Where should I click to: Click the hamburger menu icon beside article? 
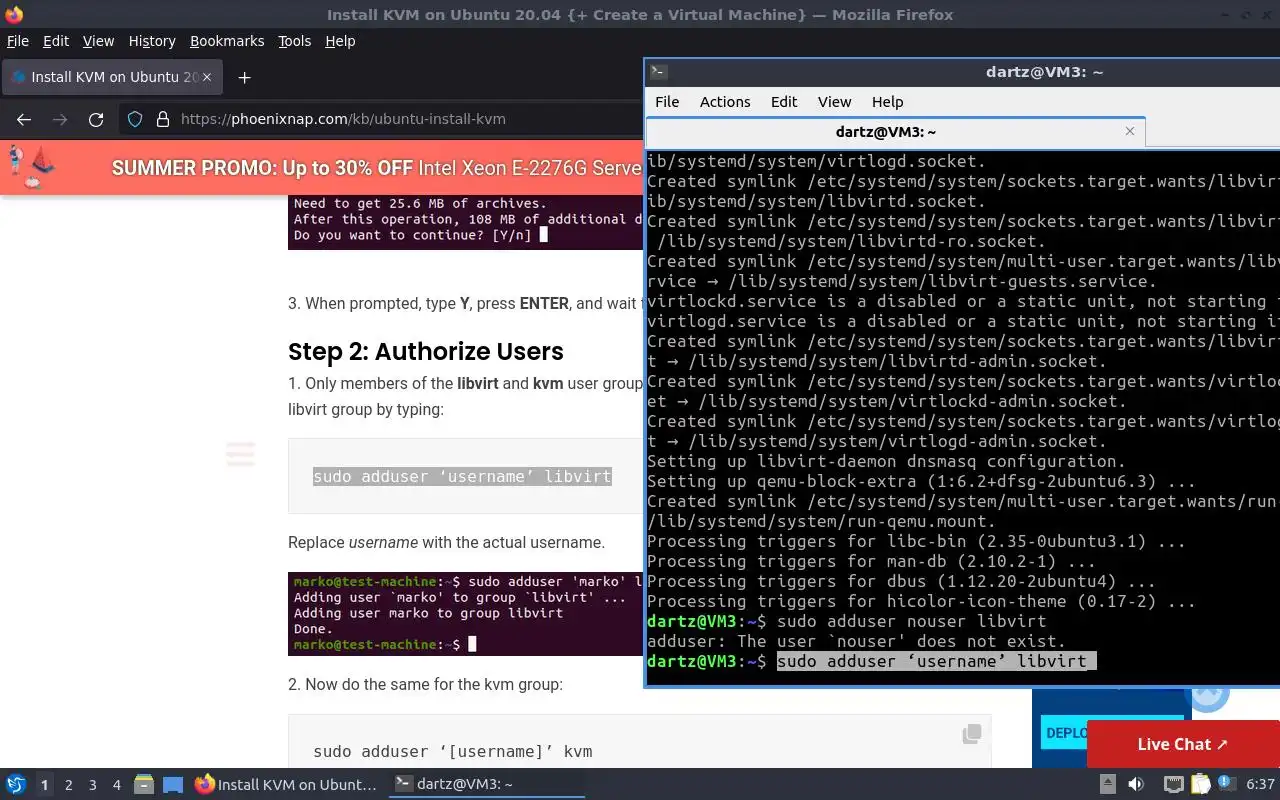tap(240, 454)
